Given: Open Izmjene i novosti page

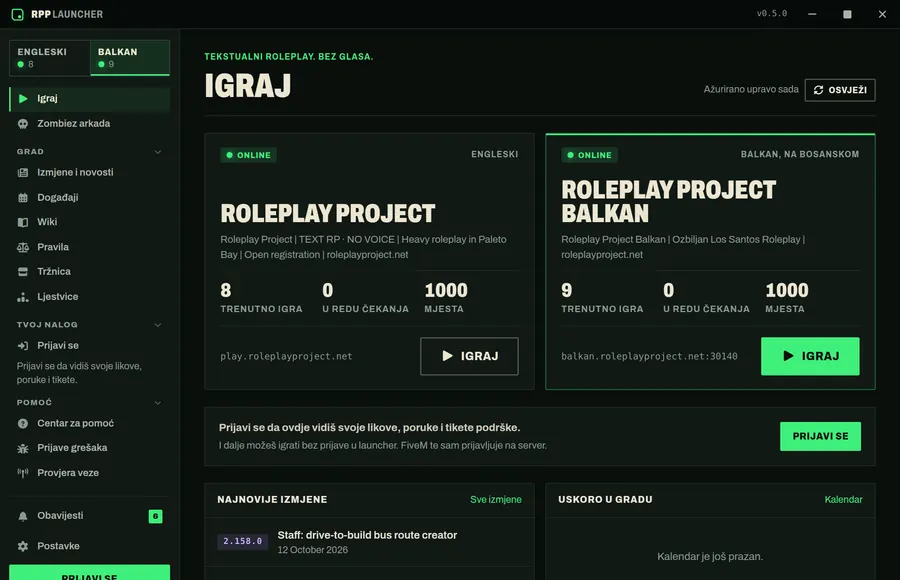Looking at the screenshot, I should [90, 172].
